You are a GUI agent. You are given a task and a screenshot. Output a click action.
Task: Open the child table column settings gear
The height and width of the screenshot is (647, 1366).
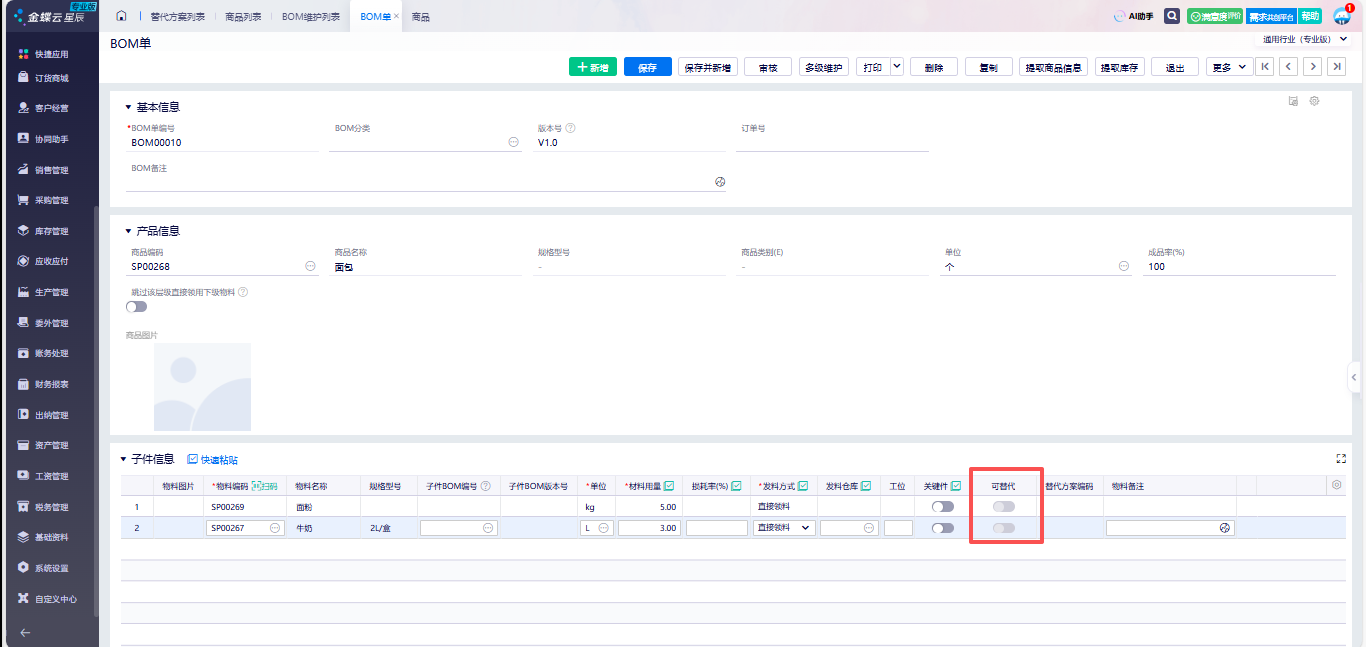(1336, 485)
